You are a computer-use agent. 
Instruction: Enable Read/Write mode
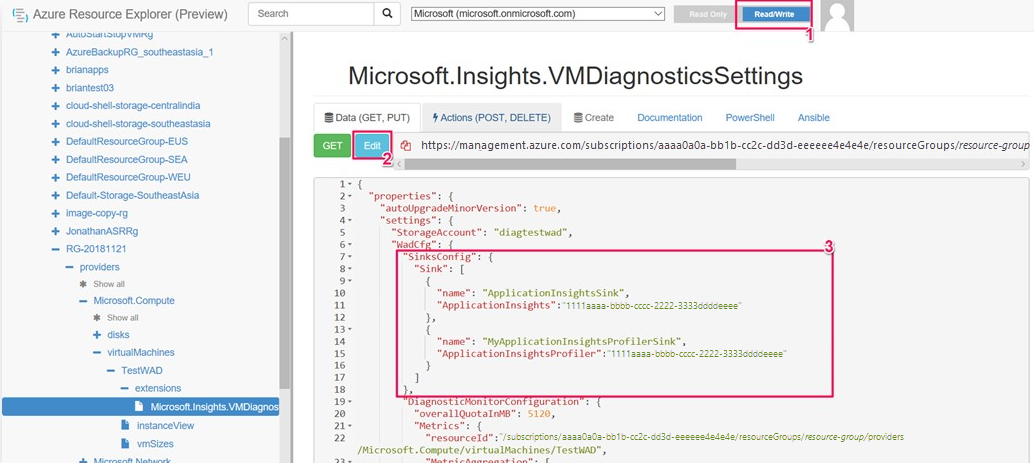click(x=774, y=14)
